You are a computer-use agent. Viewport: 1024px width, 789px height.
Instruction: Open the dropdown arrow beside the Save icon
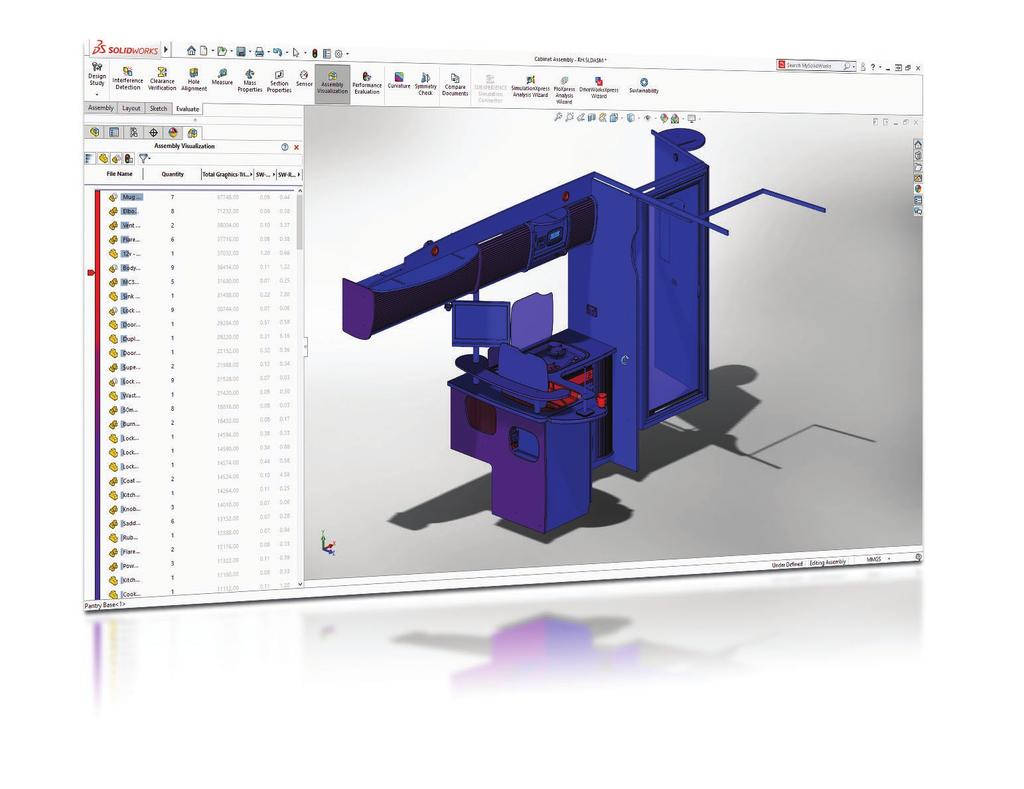pyautogui.click(x=249, y=52)
